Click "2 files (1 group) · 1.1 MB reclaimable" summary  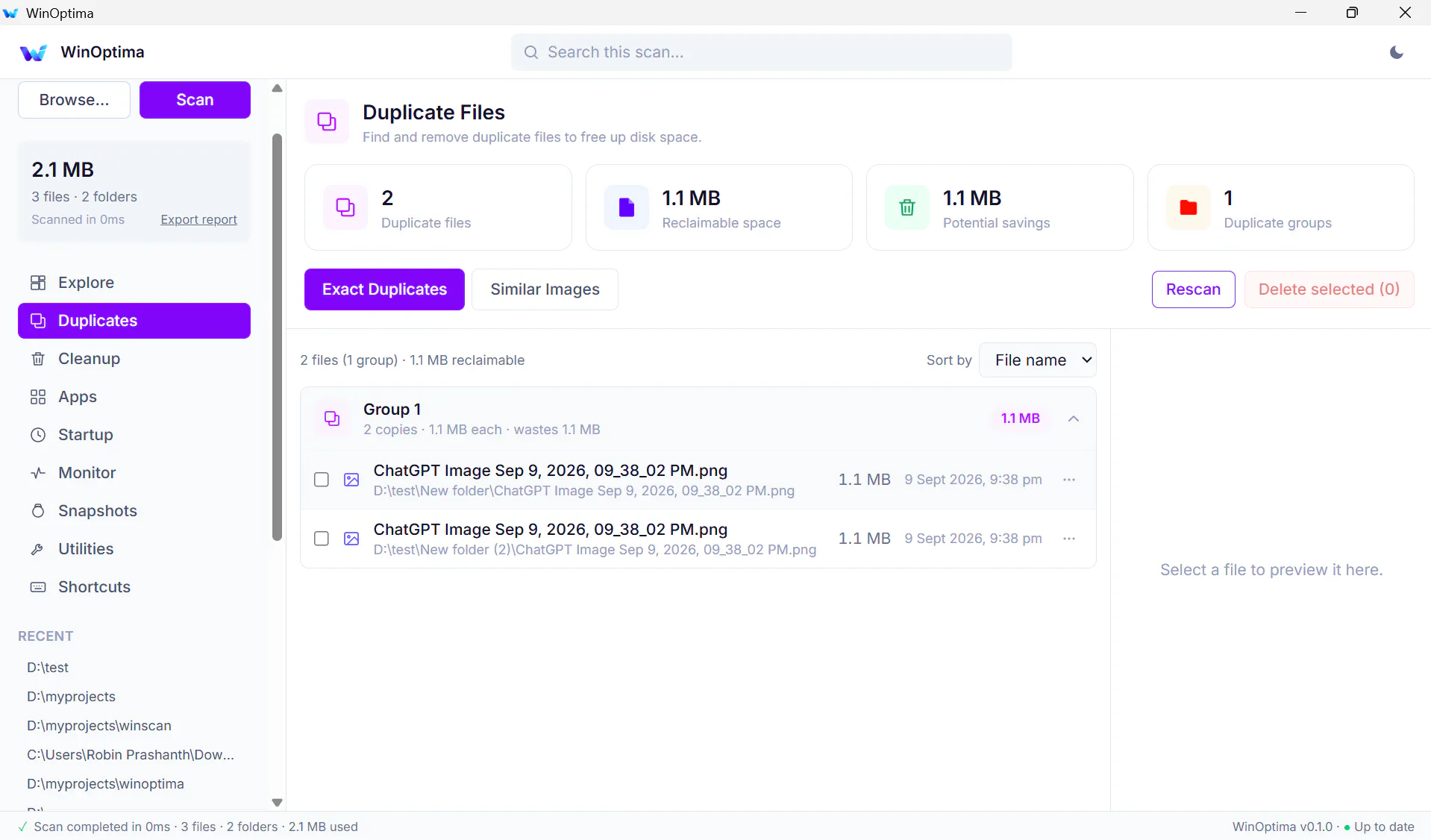(x=412, y=360)
